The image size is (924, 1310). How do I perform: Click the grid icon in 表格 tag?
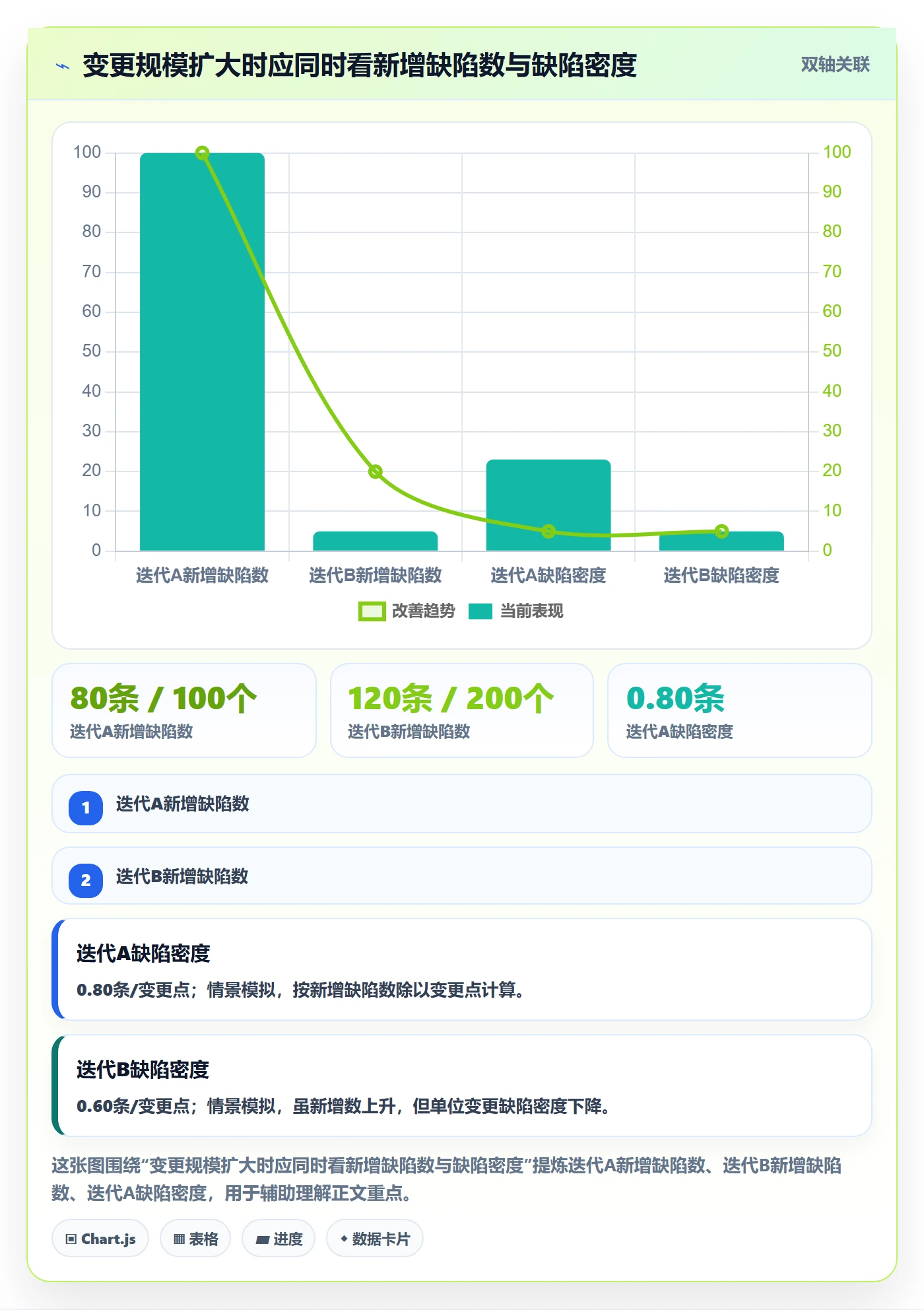[179, 1239]
